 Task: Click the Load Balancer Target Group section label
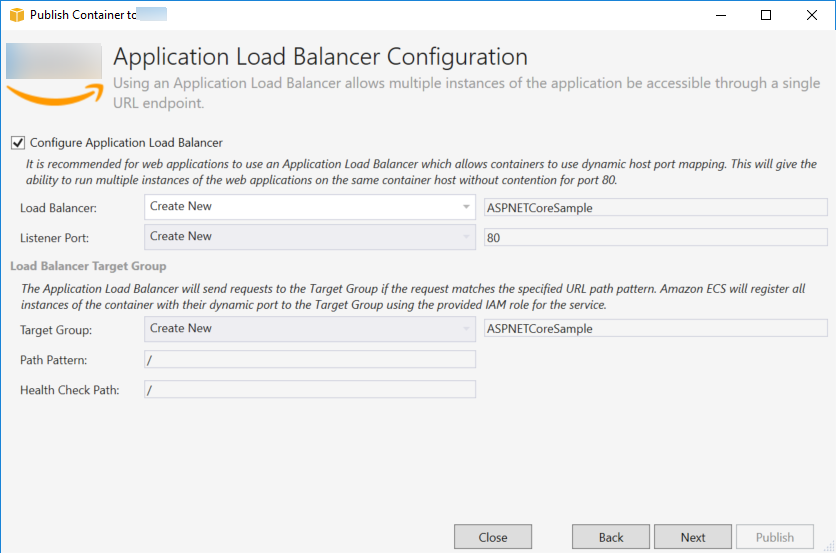click(x=88, y=266)
